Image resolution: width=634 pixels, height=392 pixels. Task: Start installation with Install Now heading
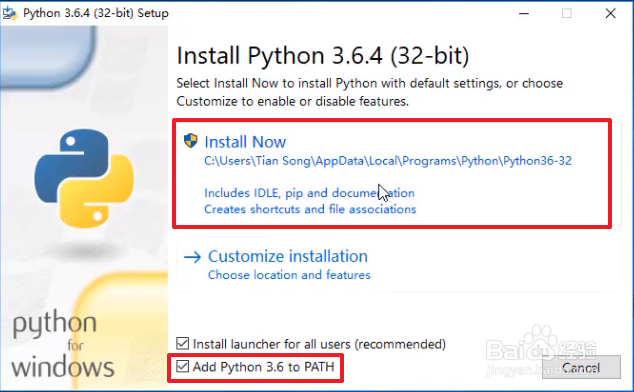pyautogui.click(x=245, y=142)
